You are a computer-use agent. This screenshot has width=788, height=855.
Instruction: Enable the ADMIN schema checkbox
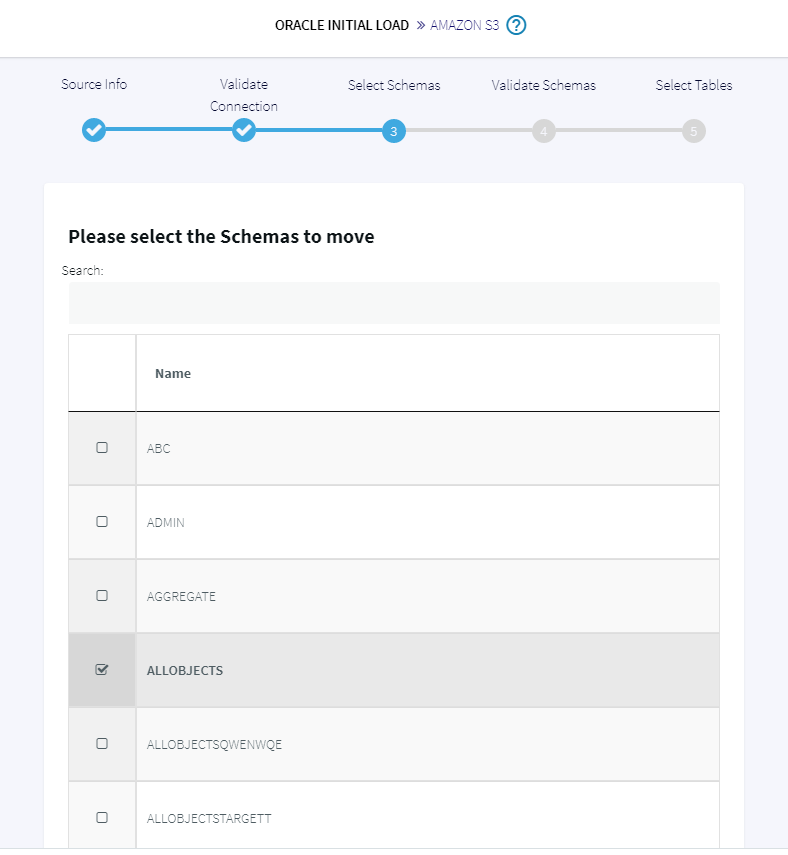pos(102,522)
